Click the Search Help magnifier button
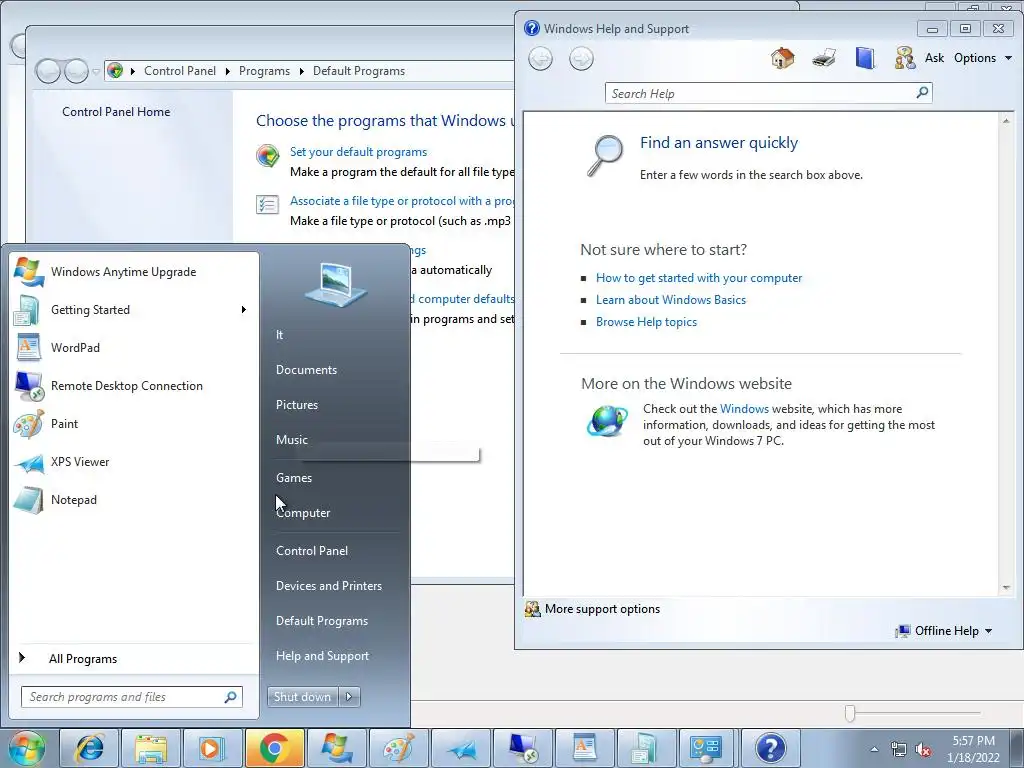1024x768 pixels. pyautogui.click(x=922, y=93)
